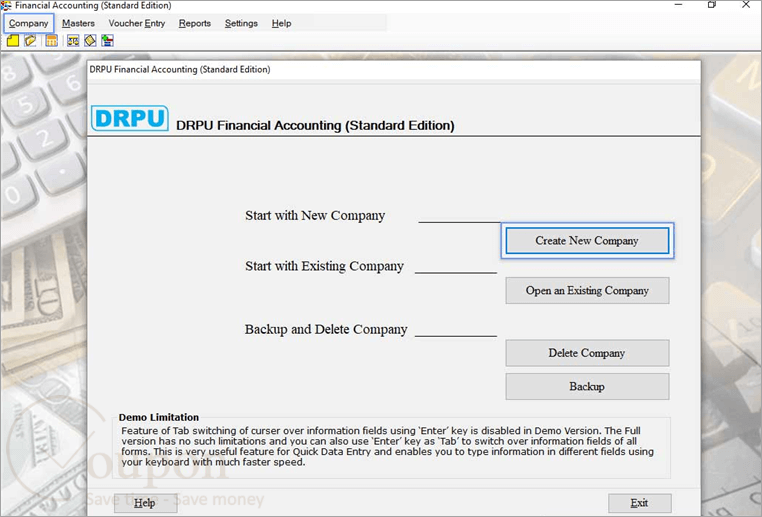
Task: Click the Exit button
Action: [640, 503]
